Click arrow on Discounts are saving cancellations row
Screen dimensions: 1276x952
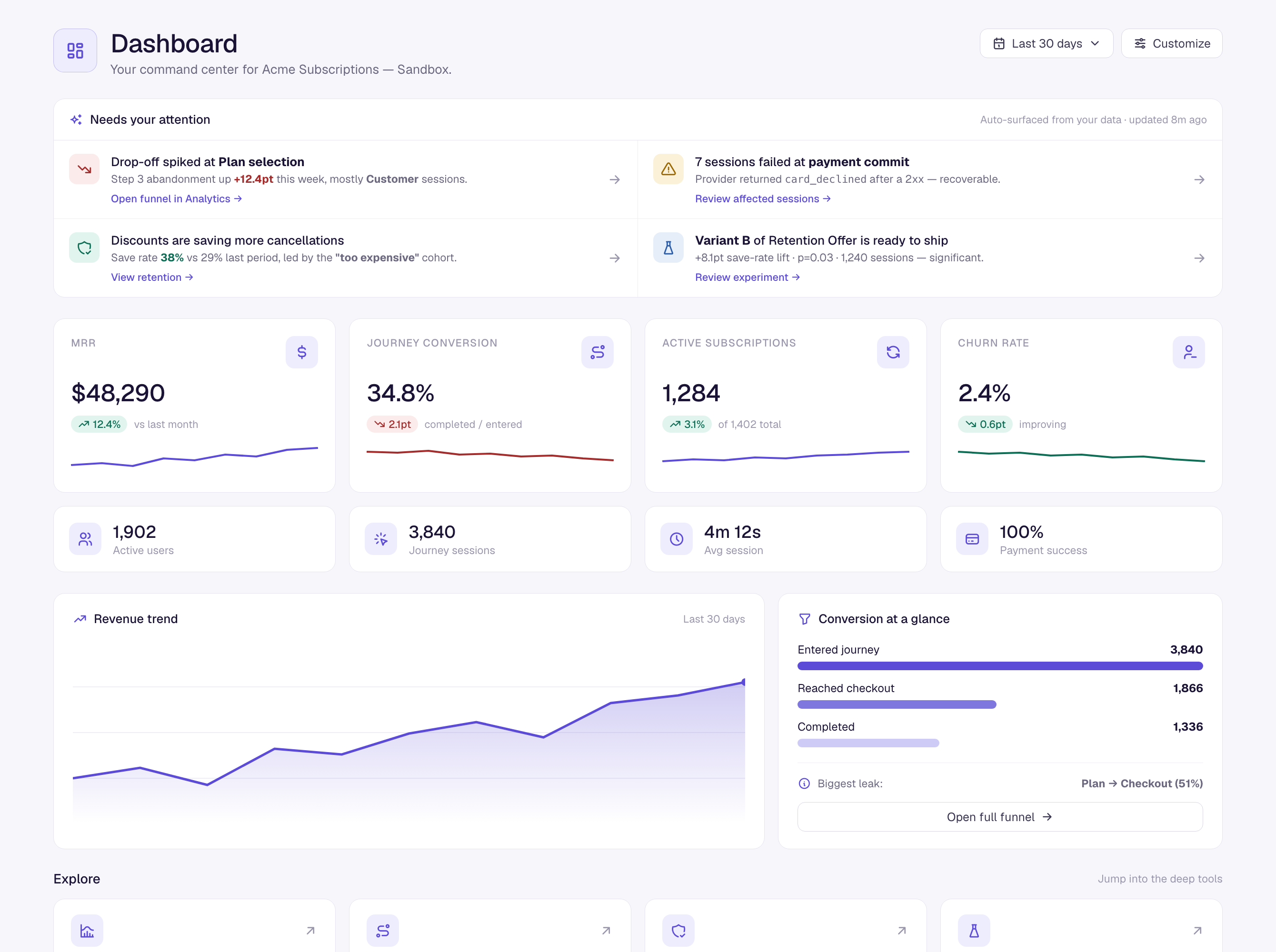click(614, 258)
